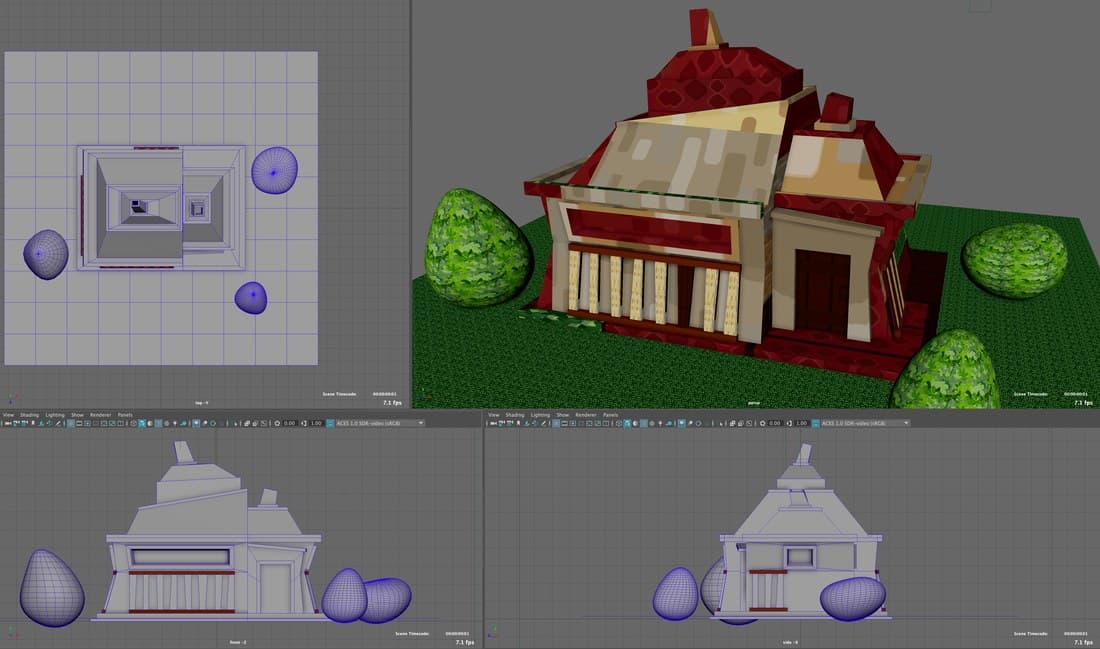This screenshot has height=649, width=1100.
Task: Open View menu in side panel
Action: [x=494, y=415]
